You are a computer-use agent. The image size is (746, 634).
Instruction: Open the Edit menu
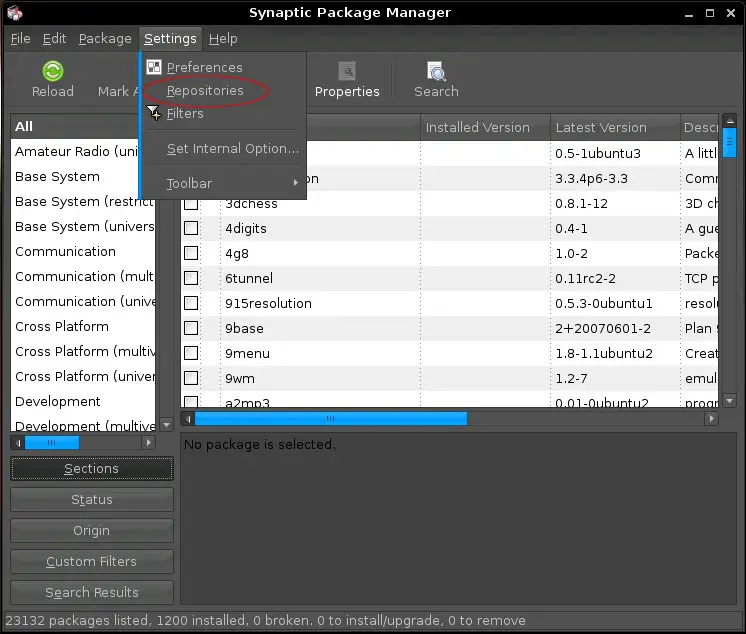[x=54, y=39]
